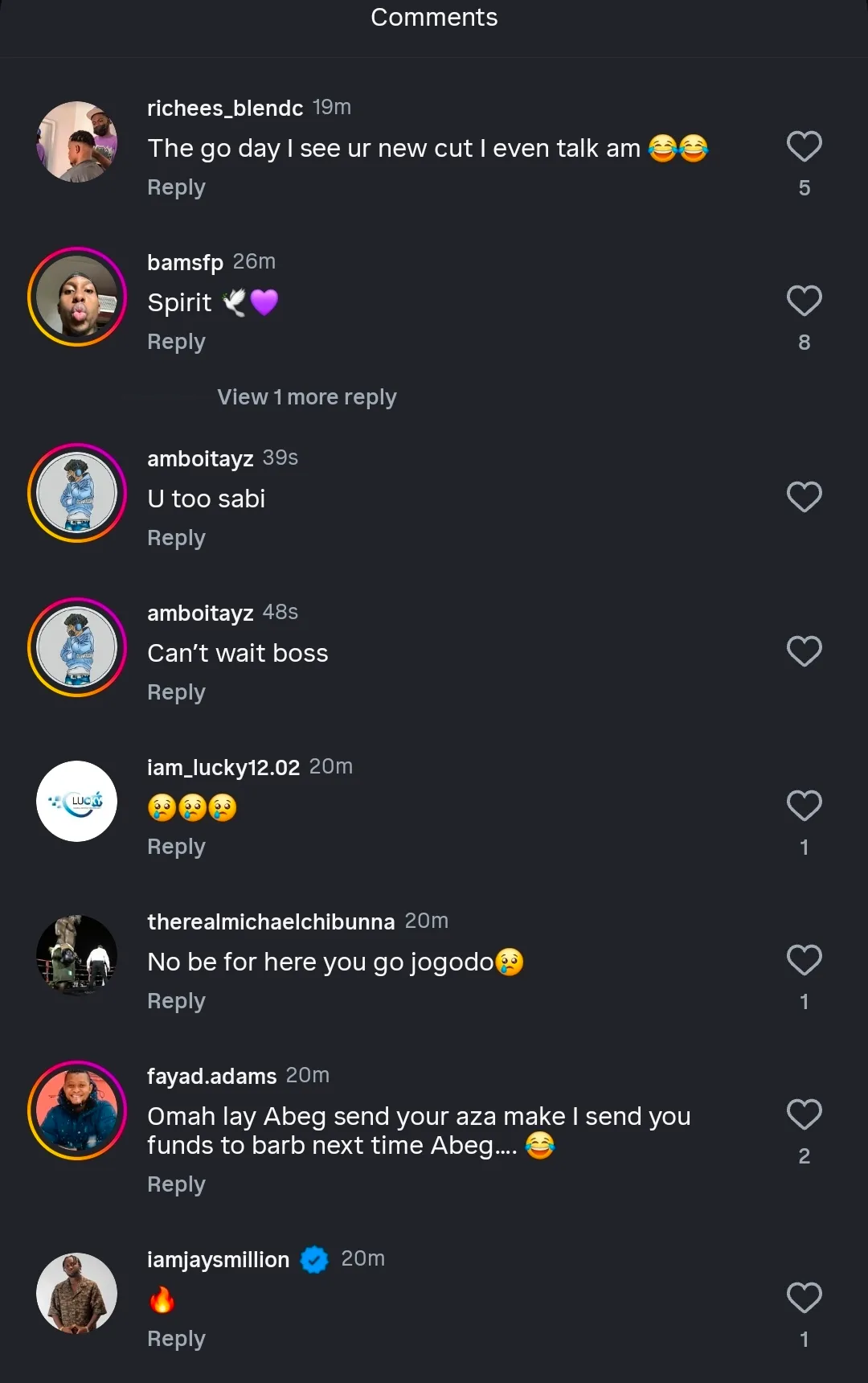Open amboitayz avatar beside 'Can't wait boss'
The image size is (868, 1383).
point(77,647)
